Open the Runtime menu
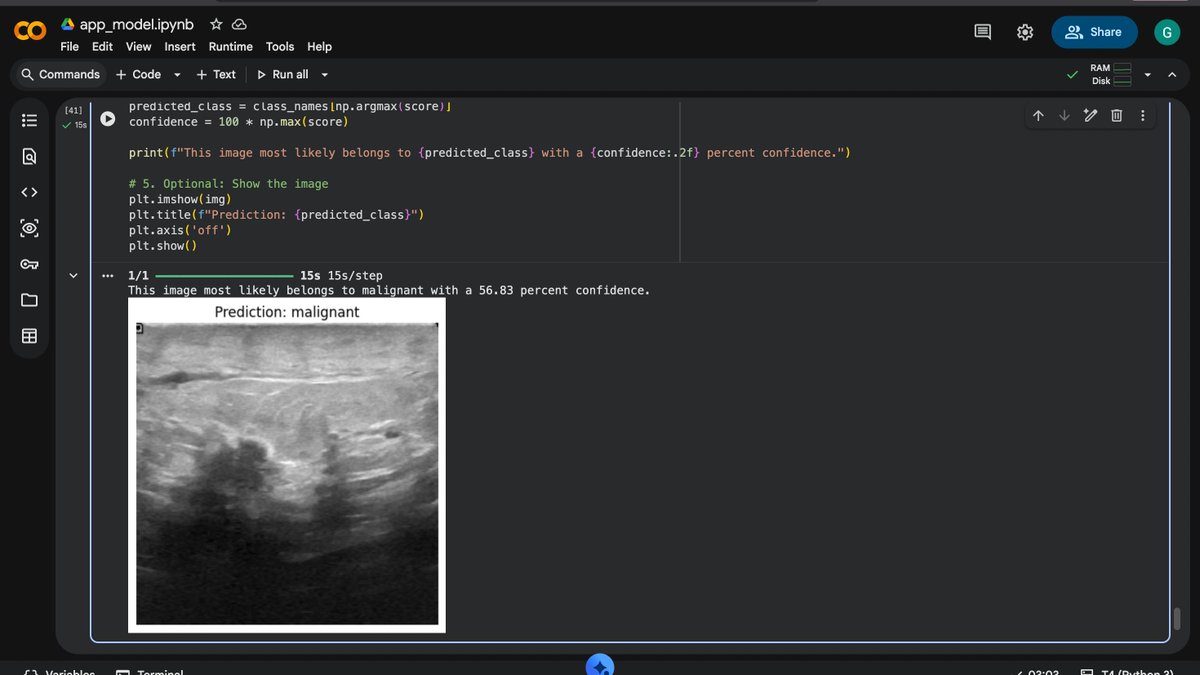Viewport: 1200px width, 675px height. (x=231, y=47)
